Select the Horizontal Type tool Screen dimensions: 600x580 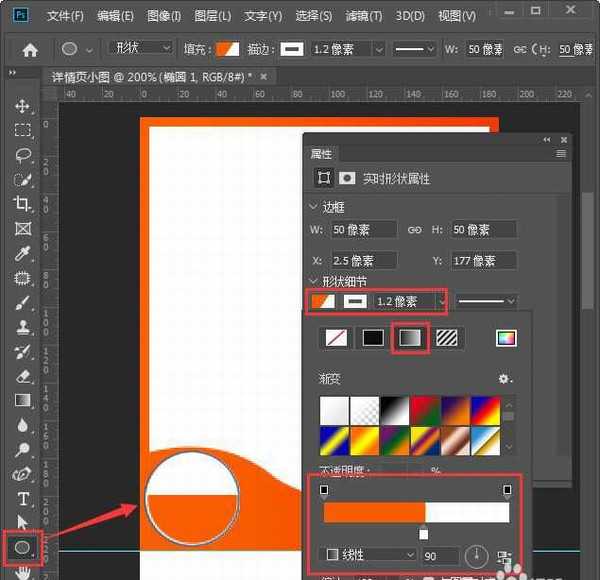click(x=22, y=499)
